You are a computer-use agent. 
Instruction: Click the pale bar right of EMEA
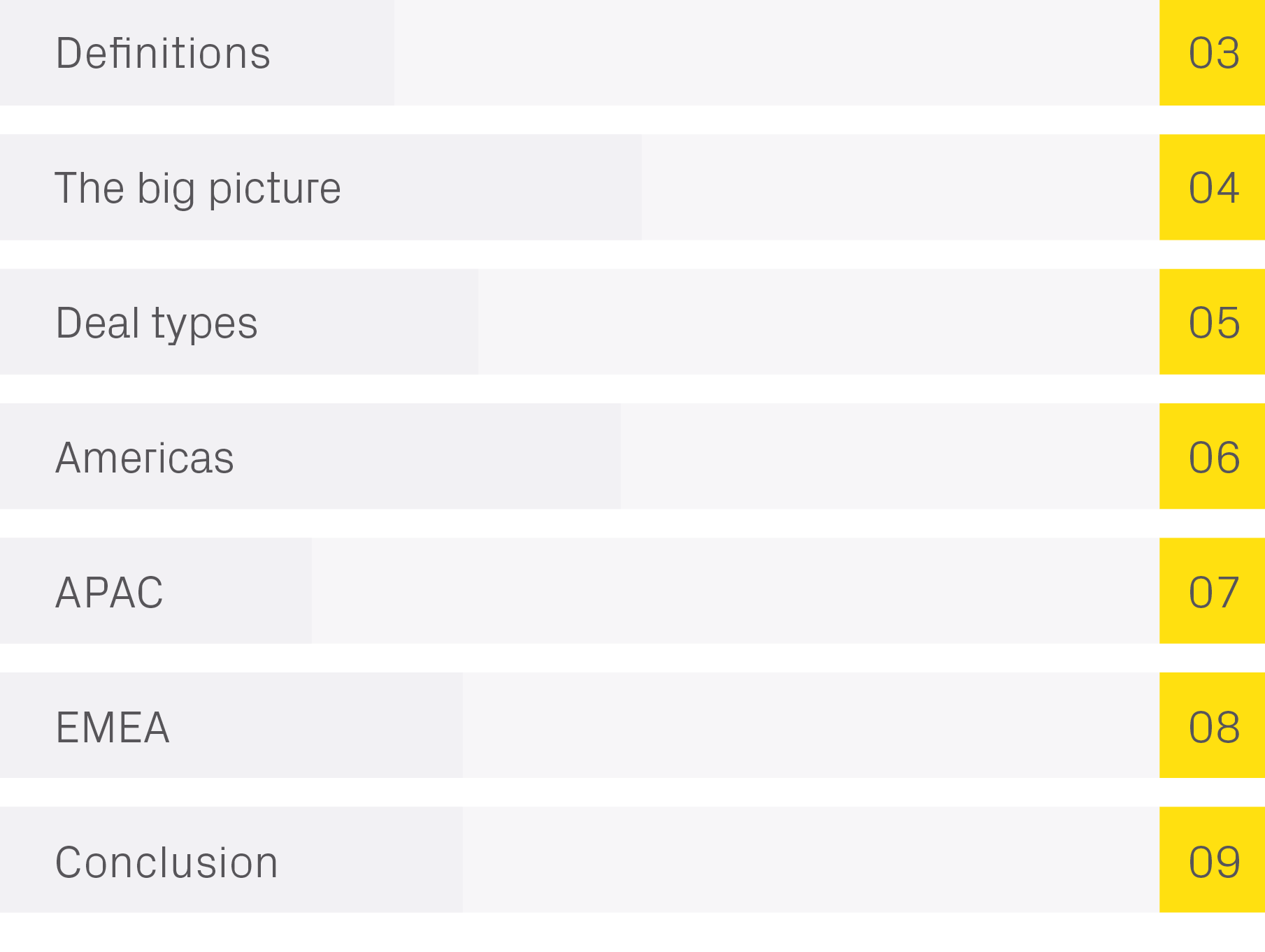click(810, 726)
